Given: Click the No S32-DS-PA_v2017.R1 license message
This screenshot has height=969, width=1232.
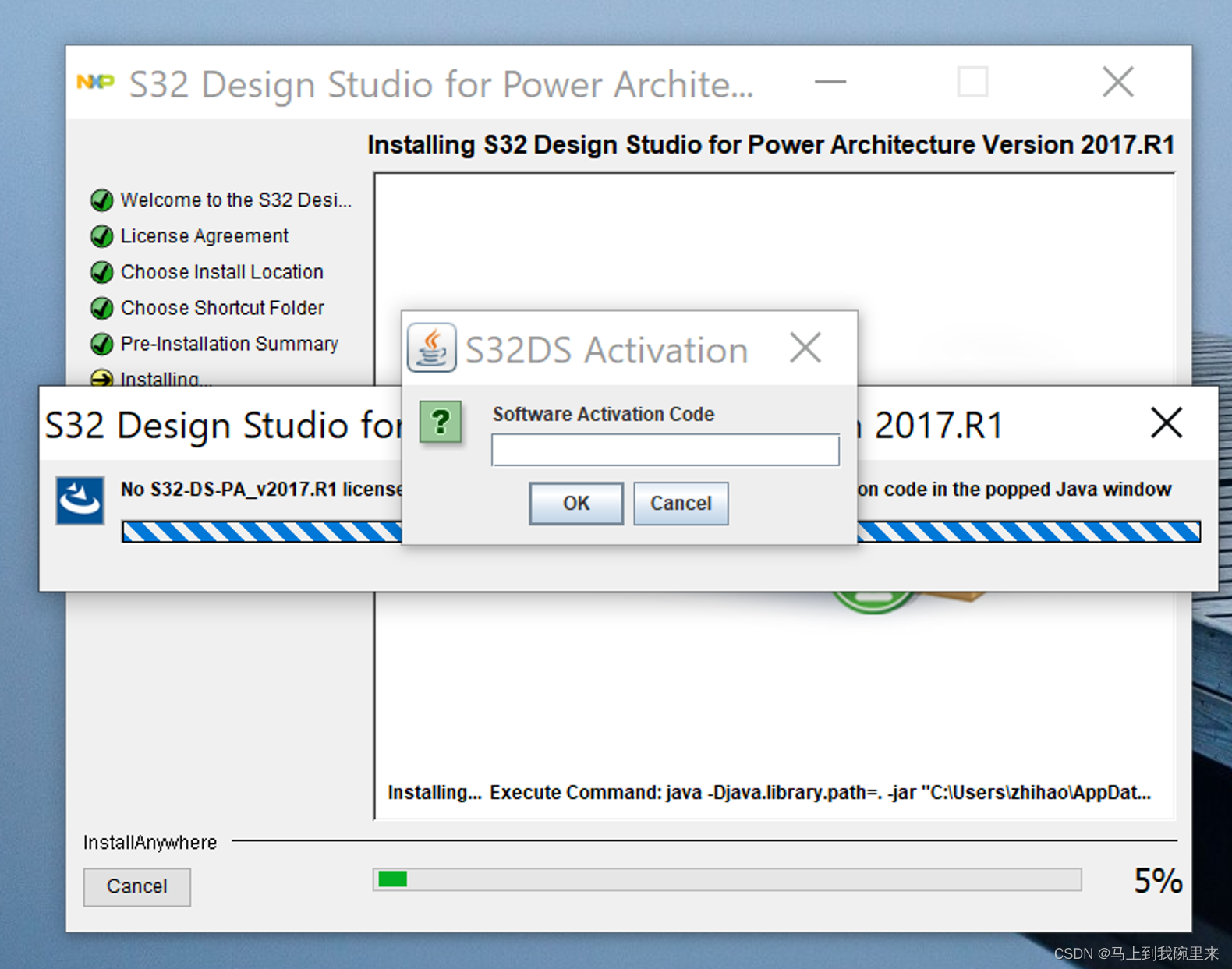Looking at the screenshot, I should 261,490.
